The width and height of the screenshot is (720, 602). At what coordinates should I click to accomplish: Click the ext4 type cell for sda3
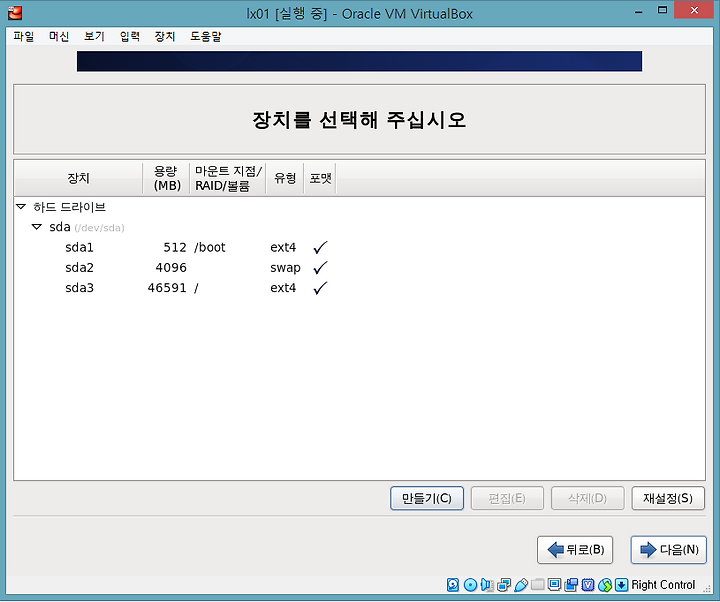[x=283, y=288]
